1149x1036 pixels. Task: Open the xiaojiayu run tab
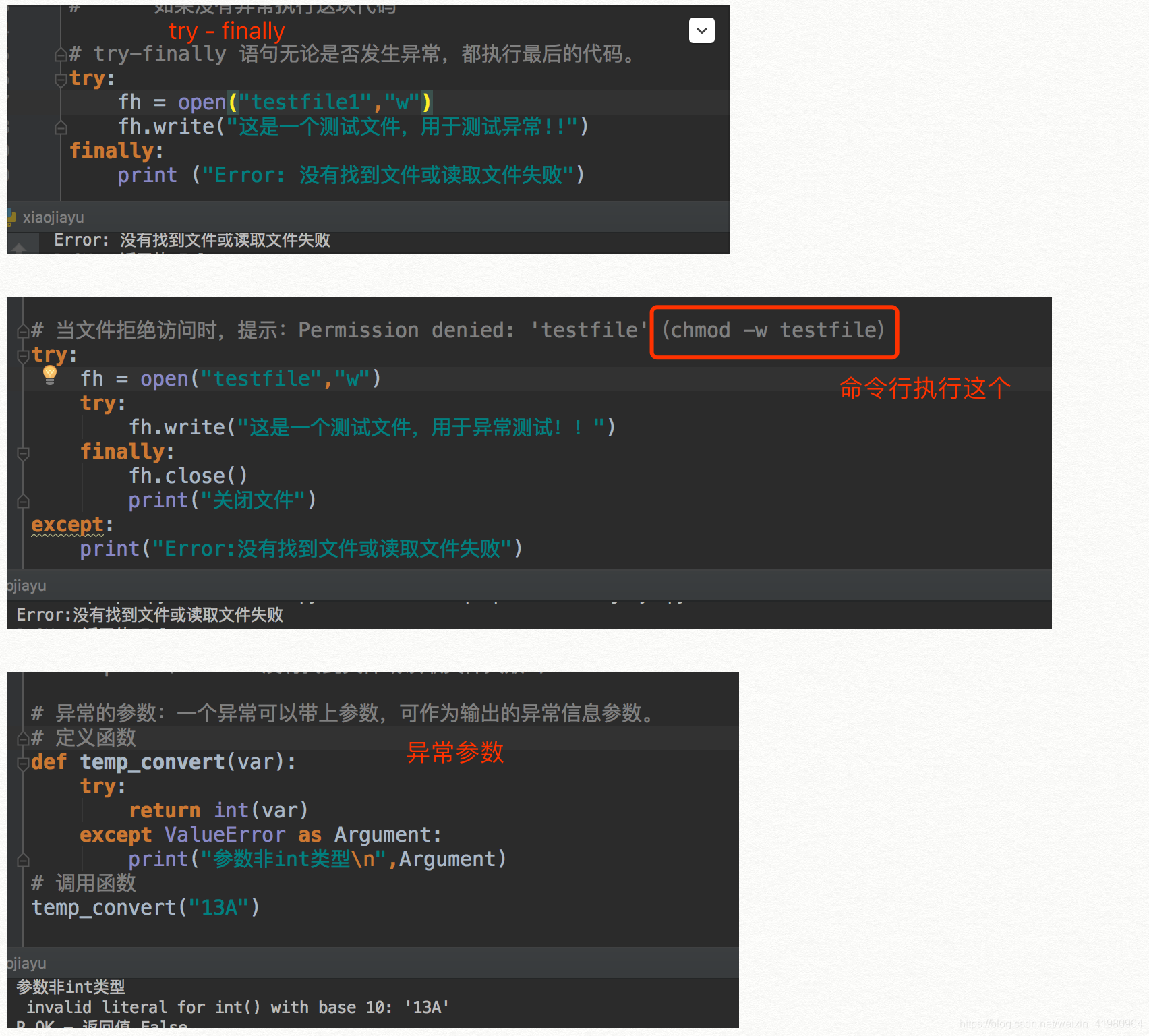(53, 217)
